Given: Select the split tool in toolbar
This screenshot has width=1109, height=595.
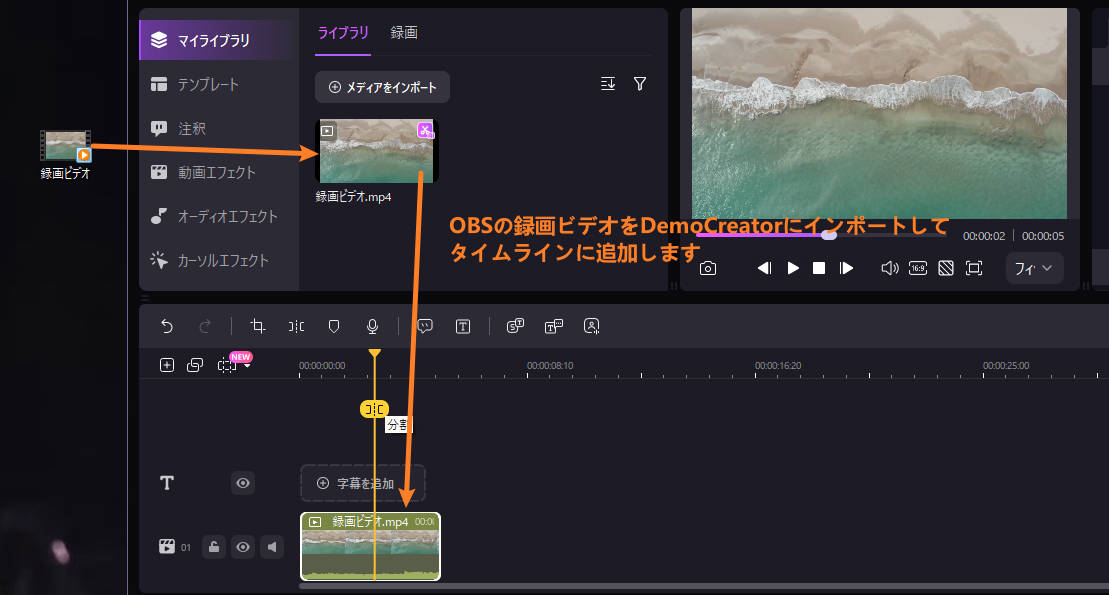Looking at the screenshot, I should [296, 326].
